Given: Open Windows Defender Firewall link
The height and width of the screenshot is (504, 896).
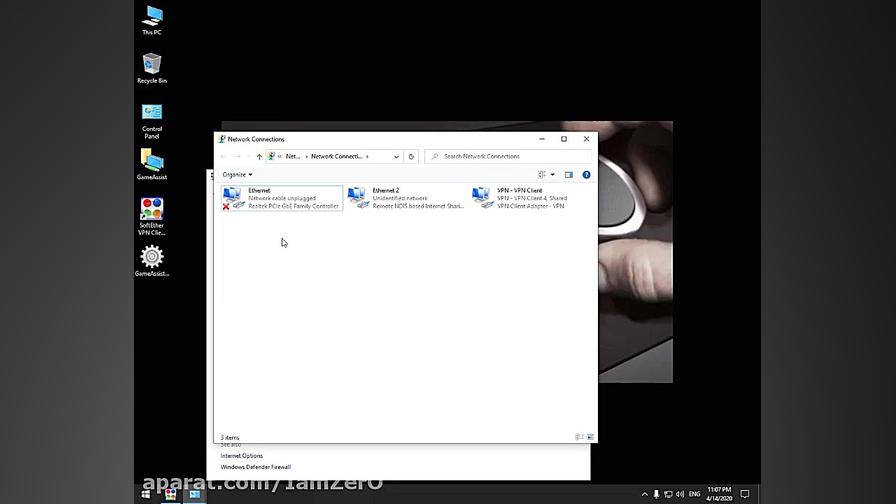Looking at the screenshot, I should [x=255, y=467].
